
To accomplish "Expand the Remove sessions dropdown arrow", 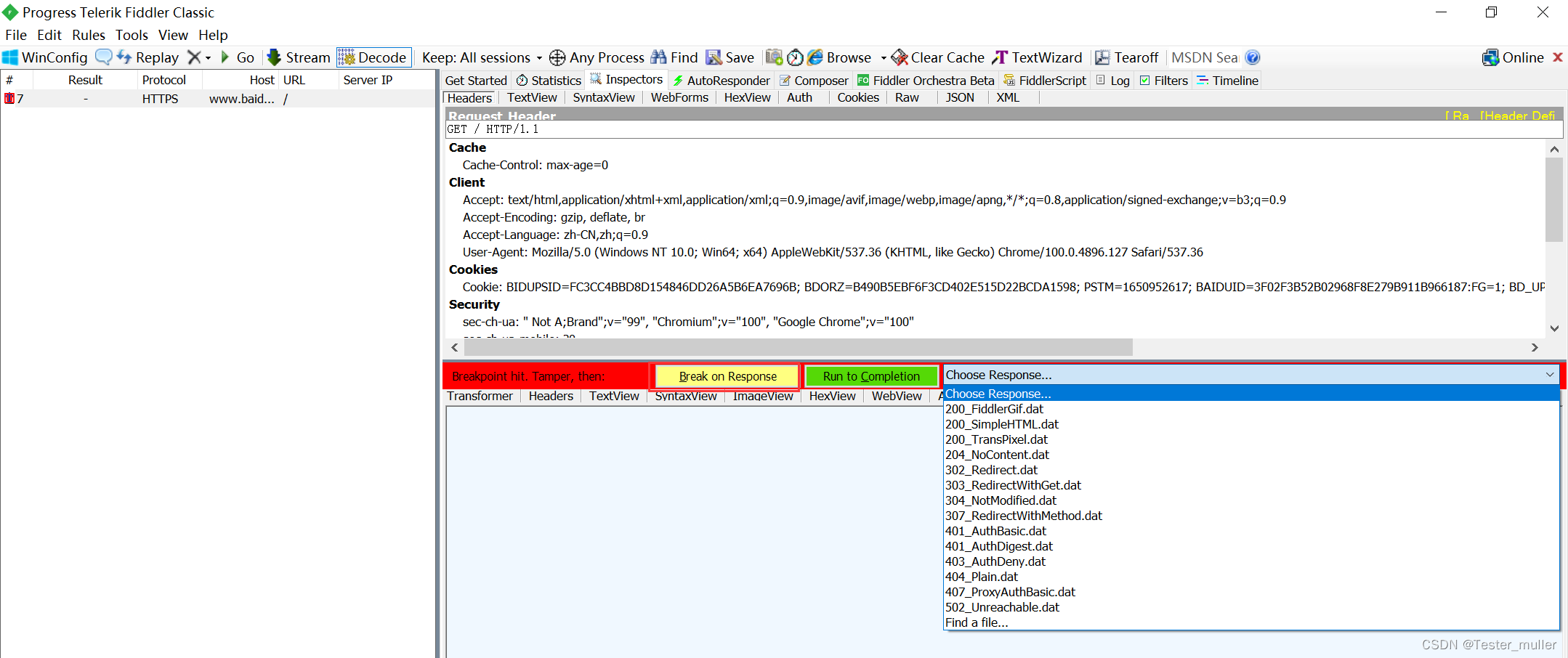I will 208,58.
